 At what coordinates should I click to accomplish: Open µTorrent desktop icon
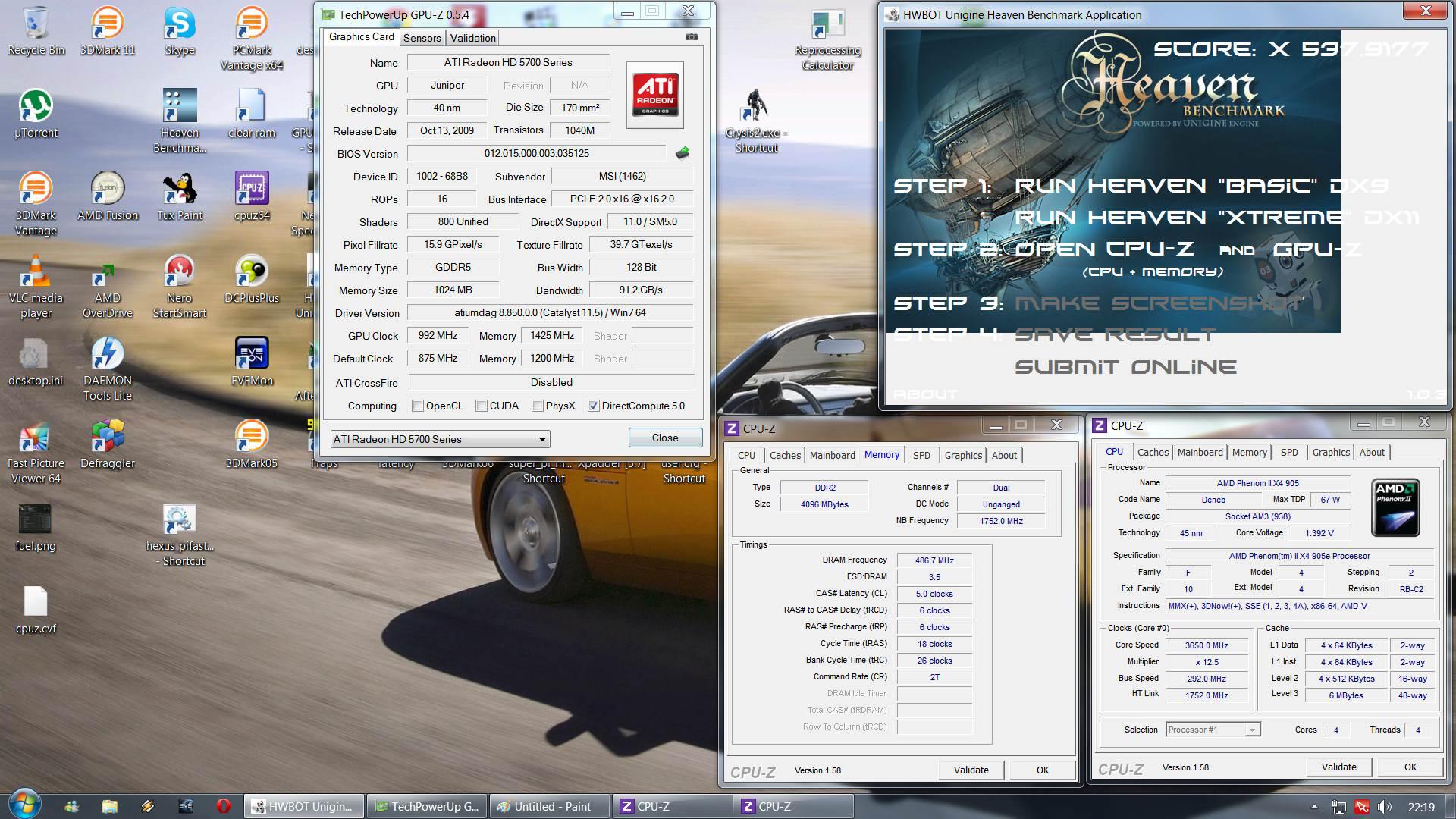pos(36,114)
